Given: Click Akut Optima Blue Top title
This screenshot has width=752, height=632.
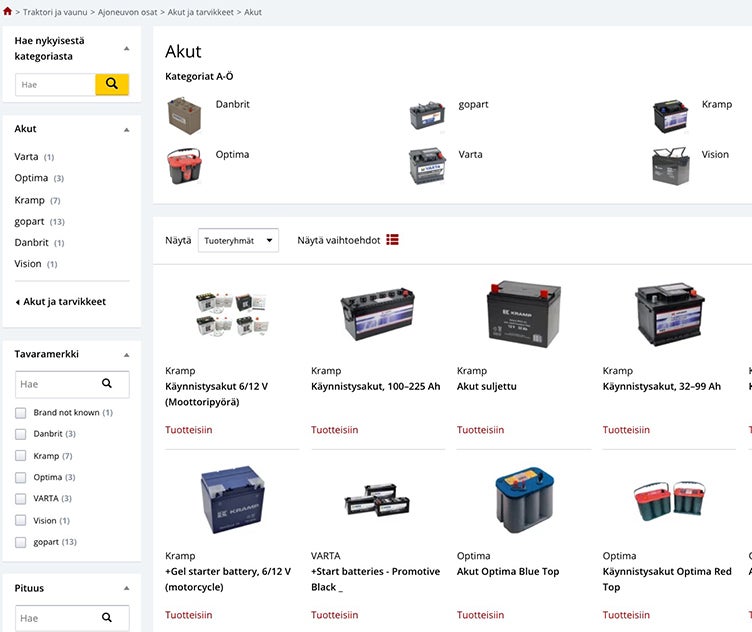Looking at the screenshot, I should (508, 572).
